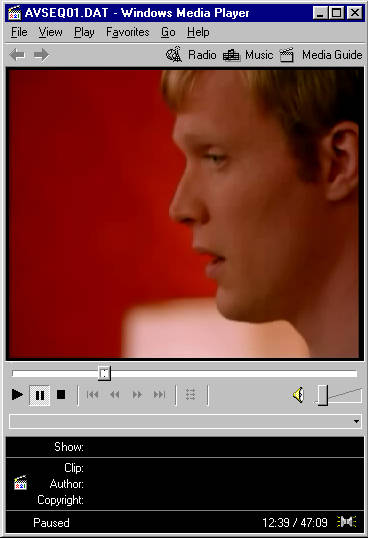Click the Back arrow in the toolbar
Screen dimensions: 368x538
coord(17,55)
